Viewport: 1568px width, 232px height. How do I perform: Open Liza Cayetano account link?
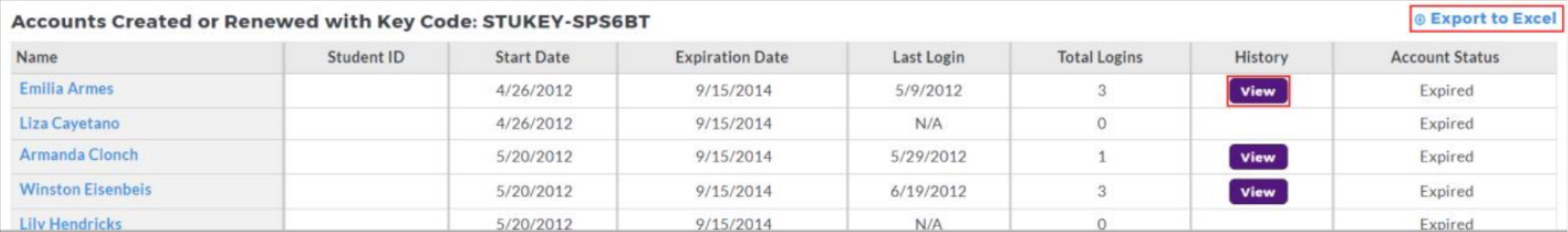point(69,123)
